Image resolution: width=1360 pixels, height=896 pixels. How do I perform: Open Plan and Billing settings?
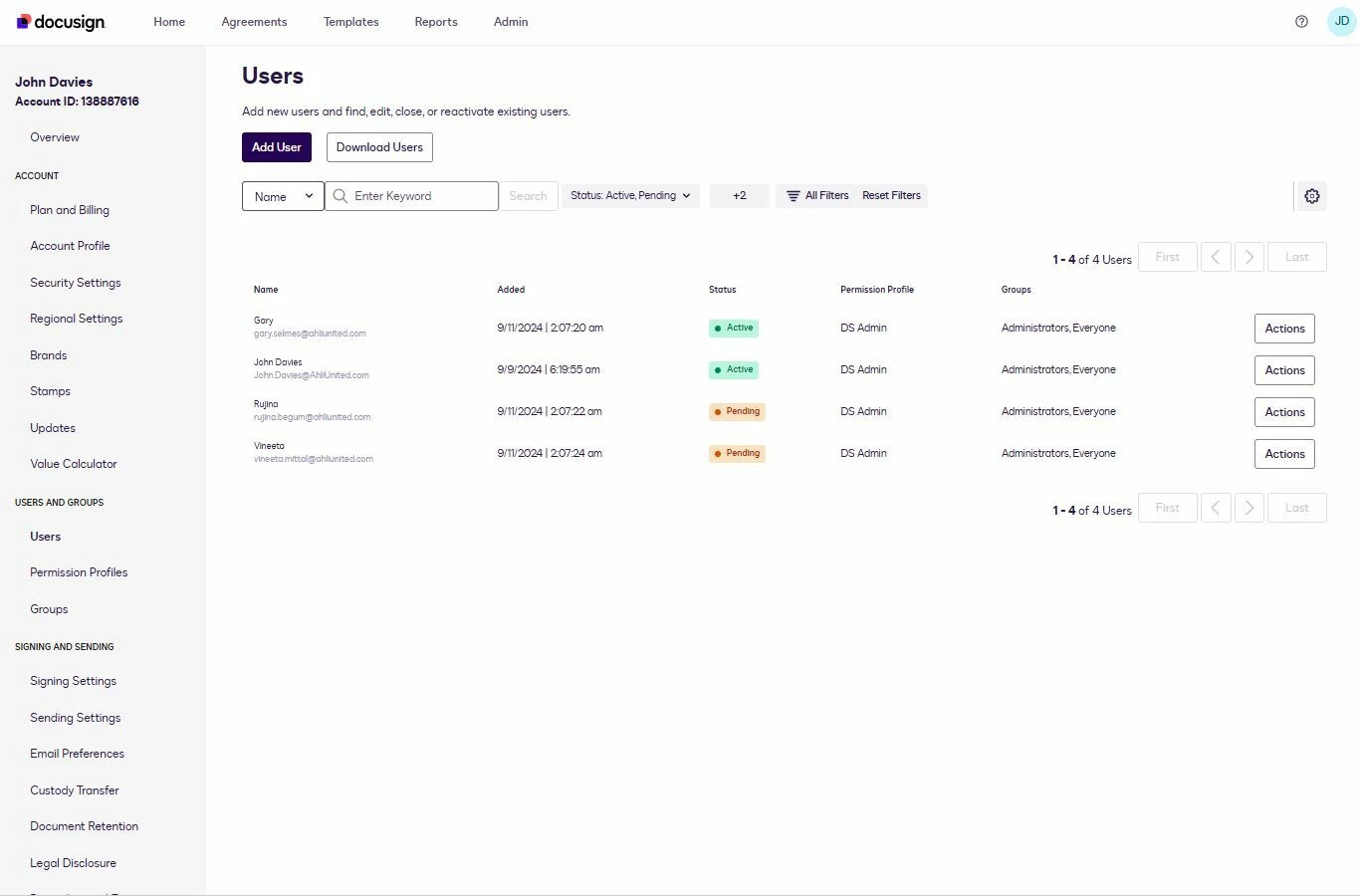pos(70,210)
